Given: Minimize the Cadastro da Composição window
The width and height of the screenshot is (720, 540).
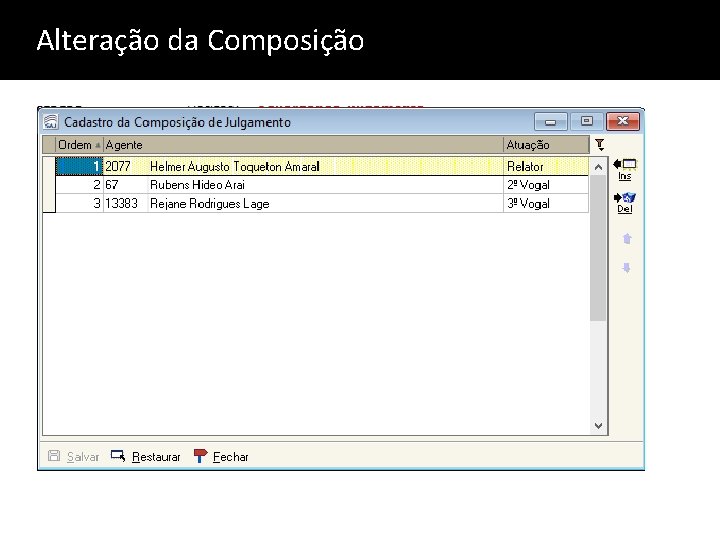Looking at the screenshot, I should tap(551, 122).
